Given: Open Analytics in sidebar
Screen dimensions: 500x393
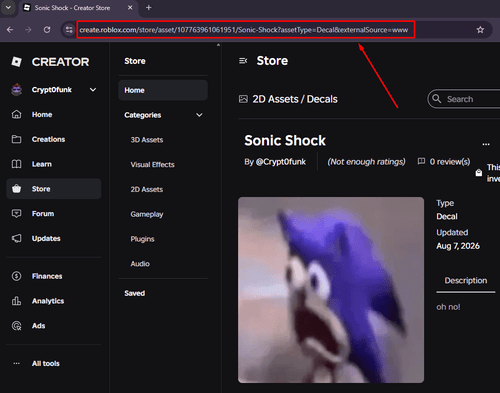Looking at the screenshot, I should 48,301.
